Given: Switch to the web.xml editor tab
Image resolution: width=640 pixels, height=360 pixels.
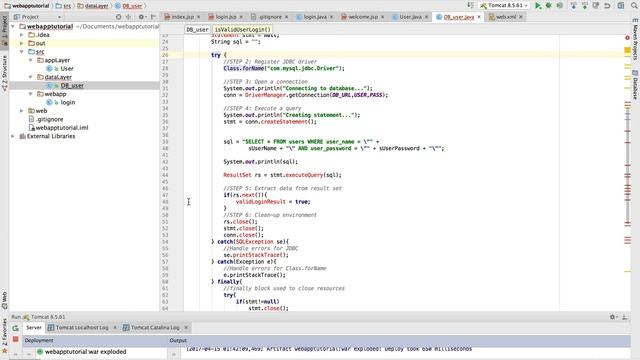Looking at the screenshot, I should click(x=505, y=17).
